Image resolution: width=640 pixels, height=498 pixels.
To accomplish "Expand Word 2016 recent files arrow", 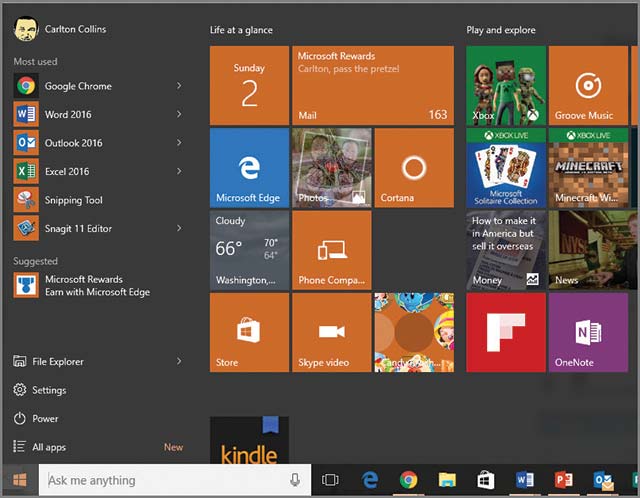I will point(179,115).
